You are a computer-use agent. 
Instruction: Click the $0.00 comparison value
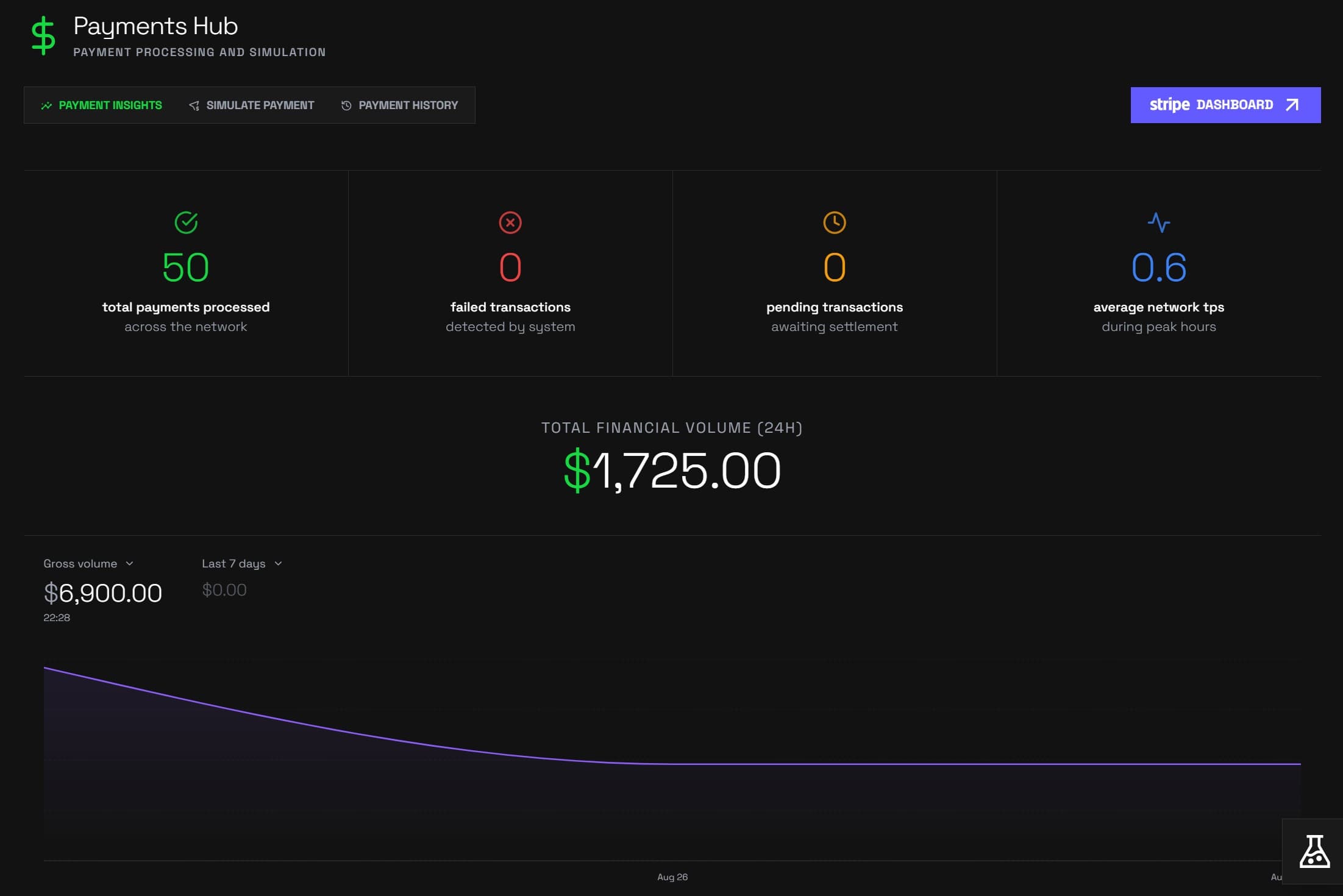[x=224, y=590]
